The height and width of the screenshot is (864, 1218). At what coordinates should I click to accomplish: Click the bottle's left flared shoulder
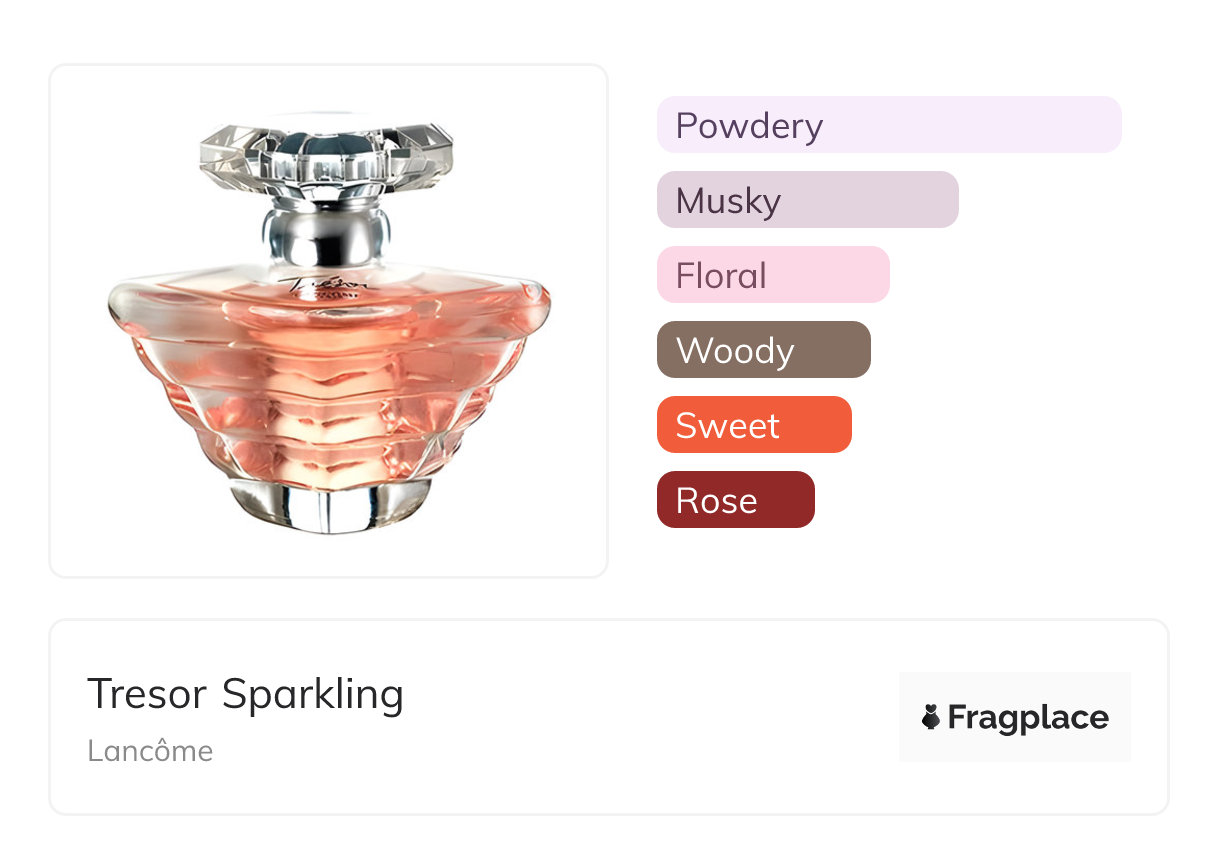pos(140,305)
